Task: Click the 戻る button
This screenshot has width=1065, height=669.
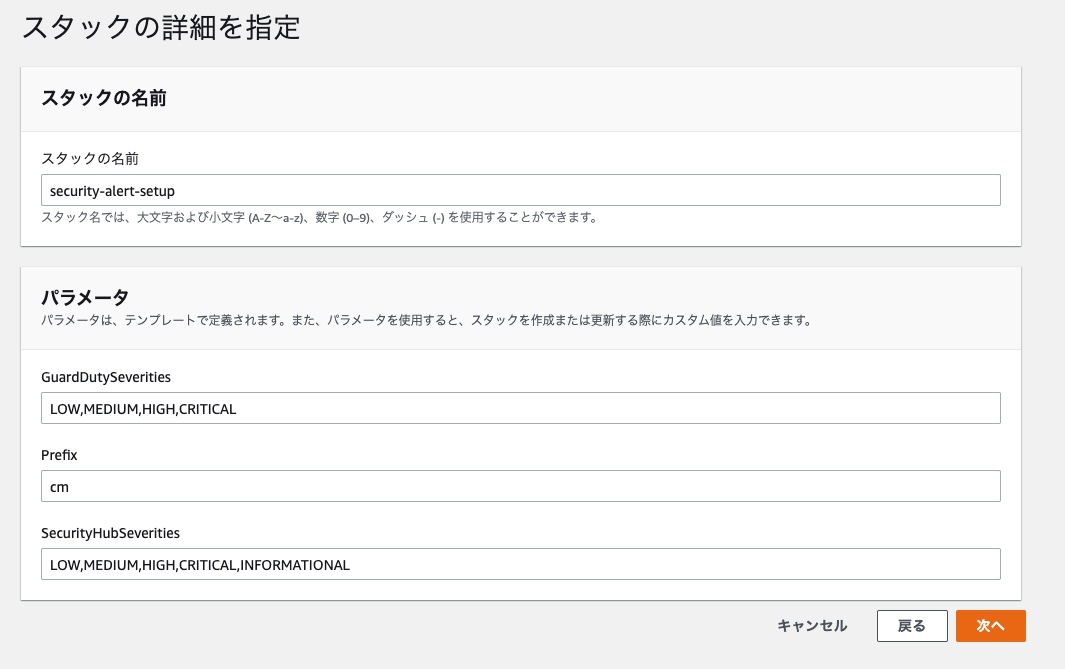Action: [x=911, y=626]
